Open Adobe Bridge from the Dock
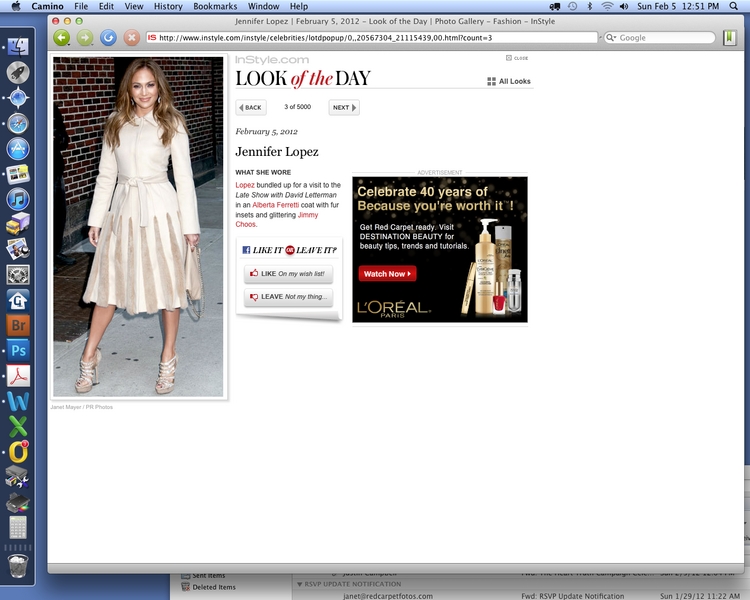Screen dimensions: 750x600 tap(18, 325)
